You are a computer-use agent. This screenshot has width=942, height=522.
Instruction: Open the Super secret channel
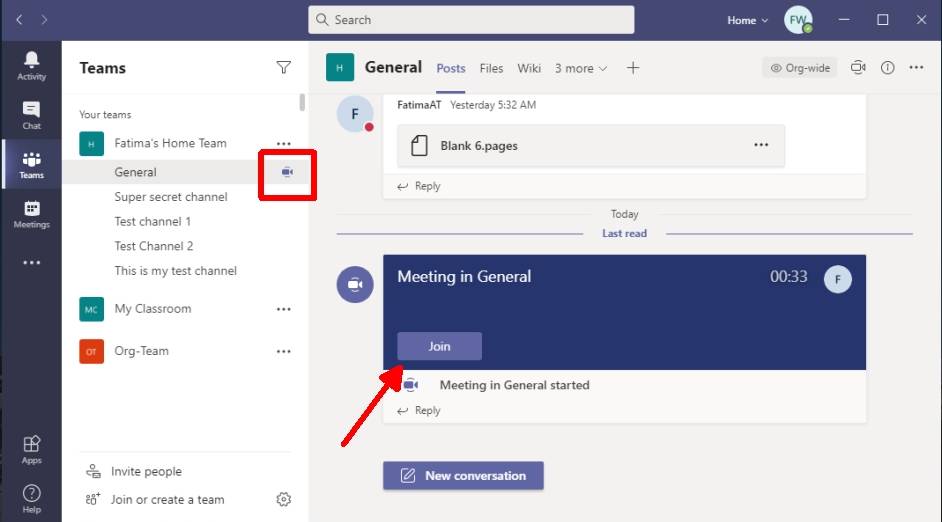(x=171, y=197)
